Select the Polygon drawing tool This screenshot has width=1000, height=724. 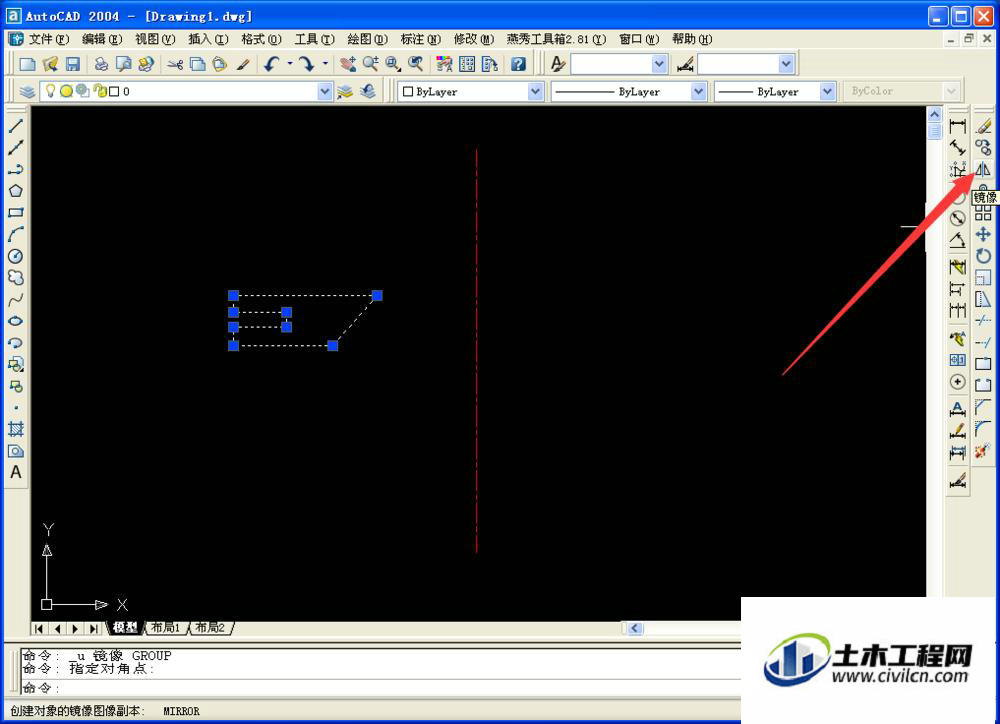pos(16,191)
